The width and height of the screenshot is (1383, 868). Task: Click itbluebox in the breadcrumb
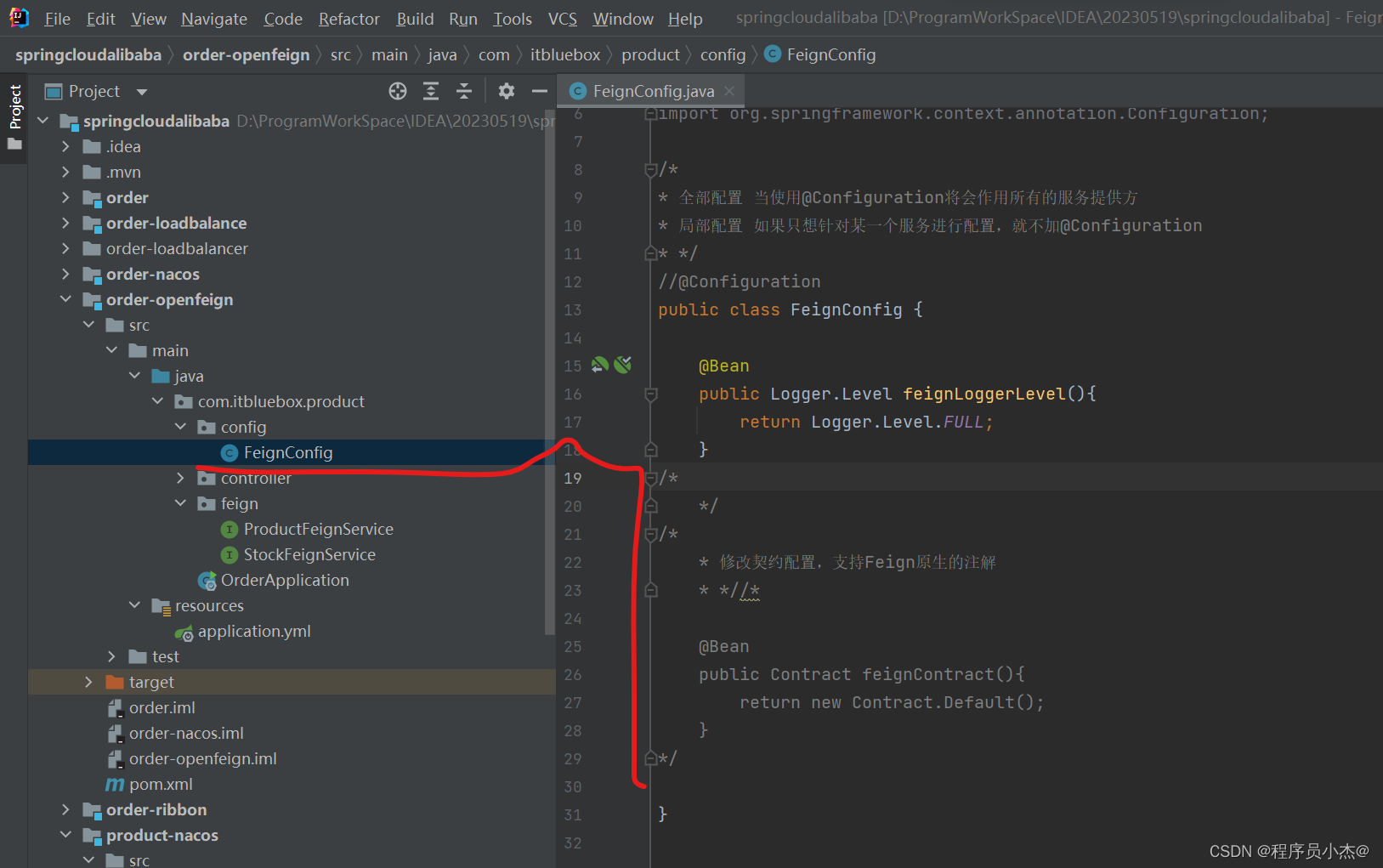(565, 54)
